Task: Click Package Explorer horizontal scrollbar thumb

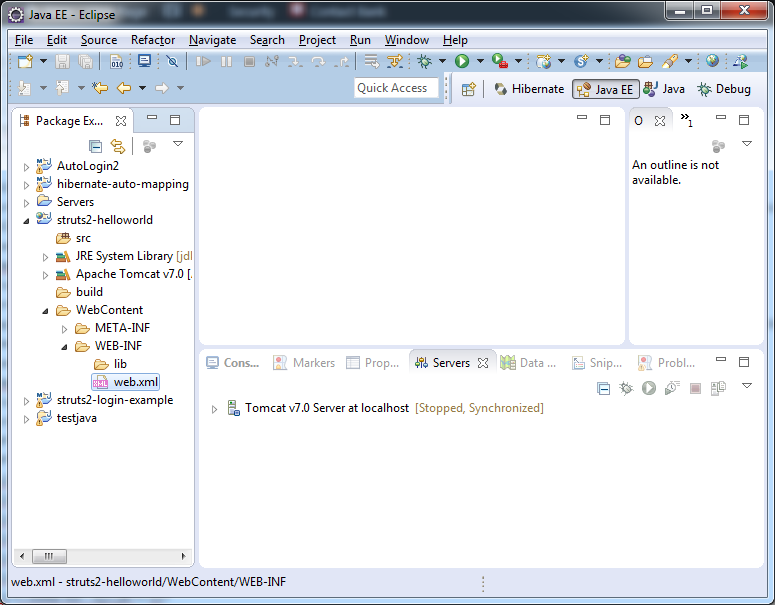Action: (49, 556)
